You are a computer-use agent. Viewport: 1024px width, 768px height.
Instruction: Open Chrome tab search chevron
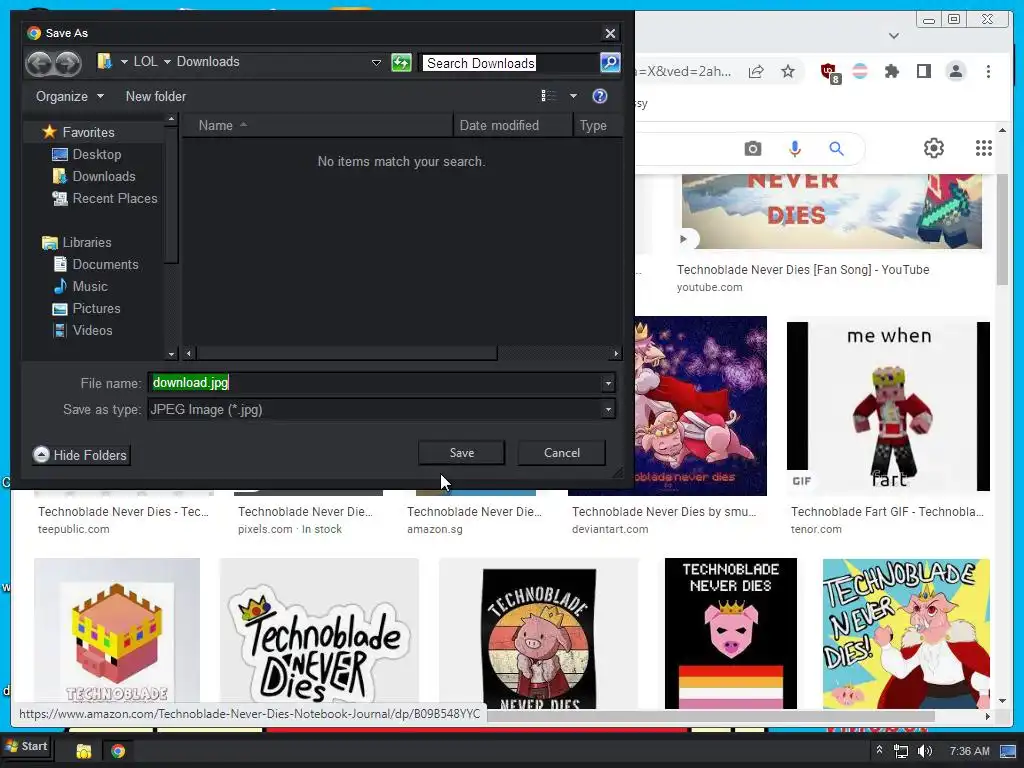click(893, 35)
